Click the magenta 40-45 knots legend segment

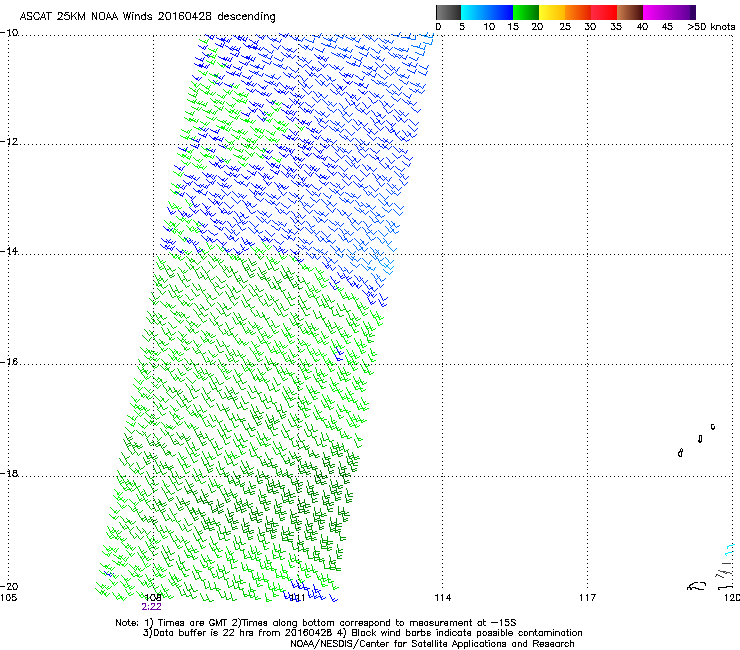[656, 12]
